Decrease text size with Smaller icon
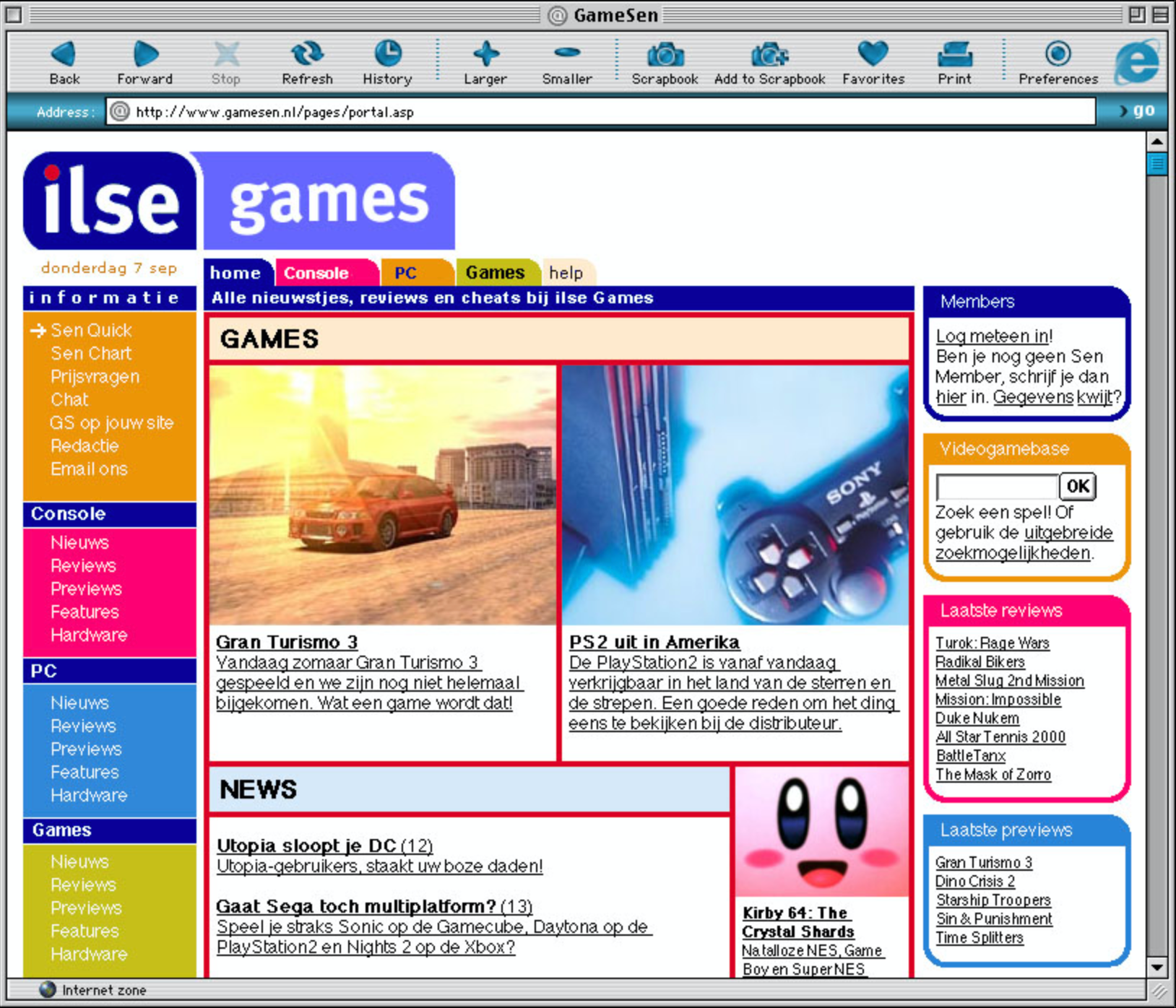This screenshot has height=1008, width=1176. (x=567, y=53)
